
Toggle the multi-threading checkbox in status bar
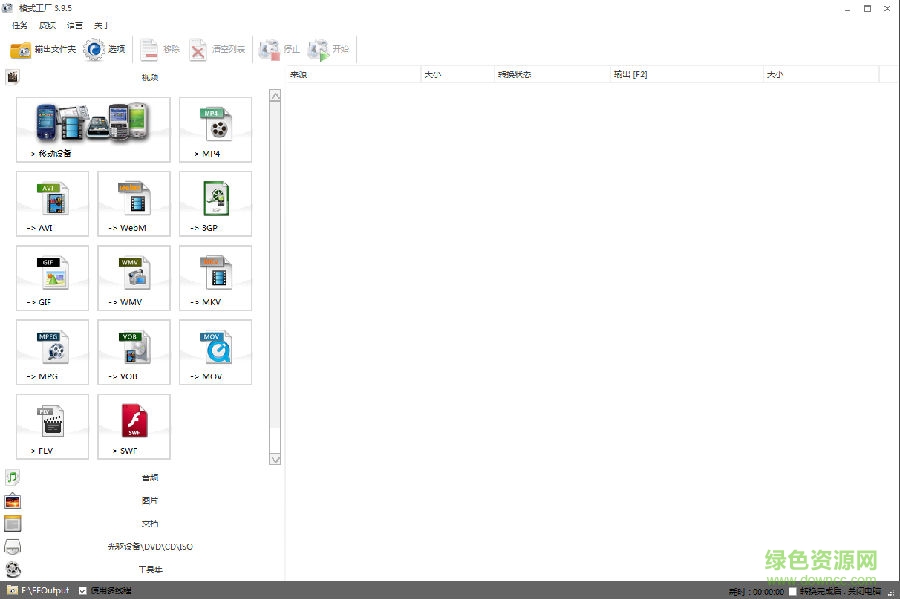83,591
